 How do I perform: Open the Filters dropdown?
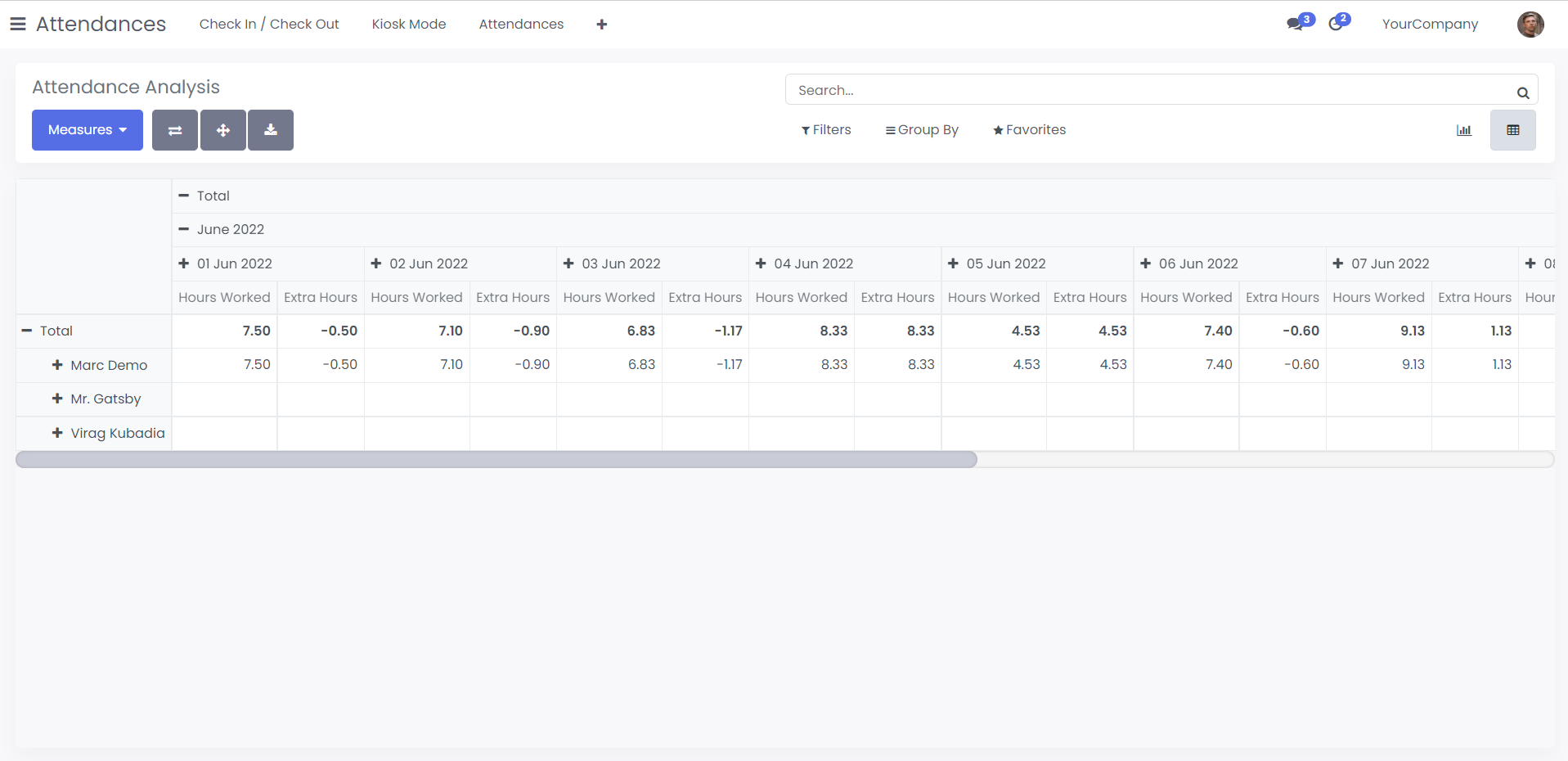(x=826, y=130)
